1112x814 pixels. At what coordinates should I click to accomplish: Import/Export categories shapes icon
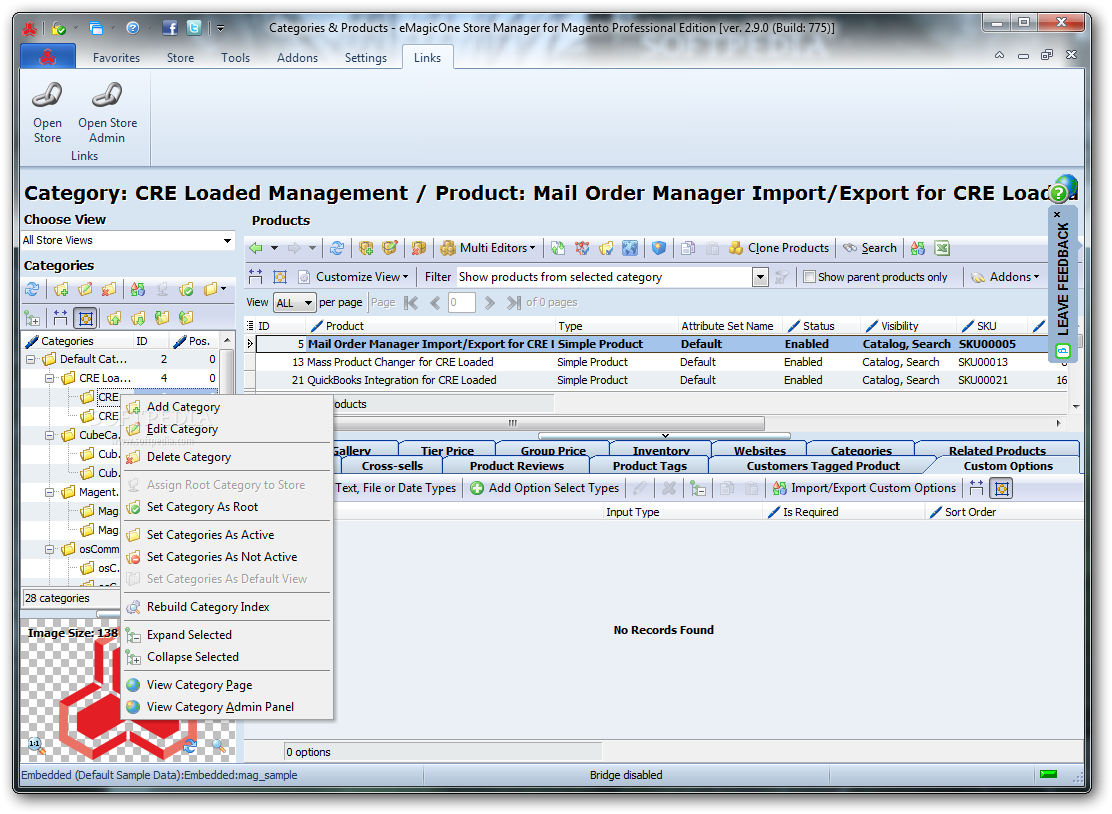[138, 289]
